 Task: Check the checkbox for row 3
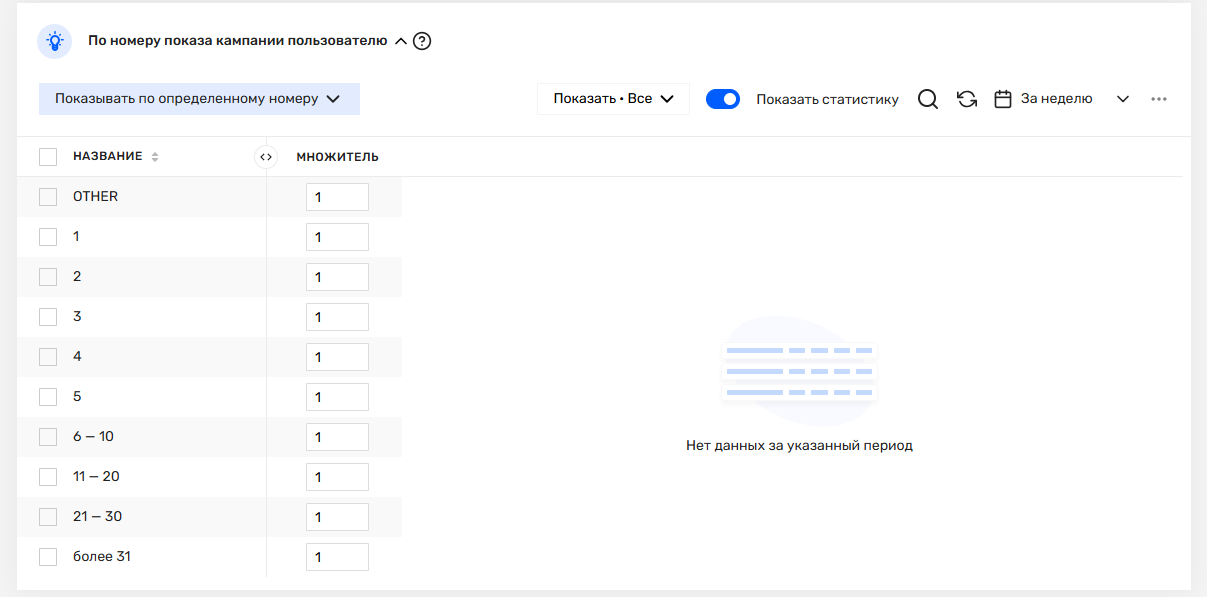48,317
